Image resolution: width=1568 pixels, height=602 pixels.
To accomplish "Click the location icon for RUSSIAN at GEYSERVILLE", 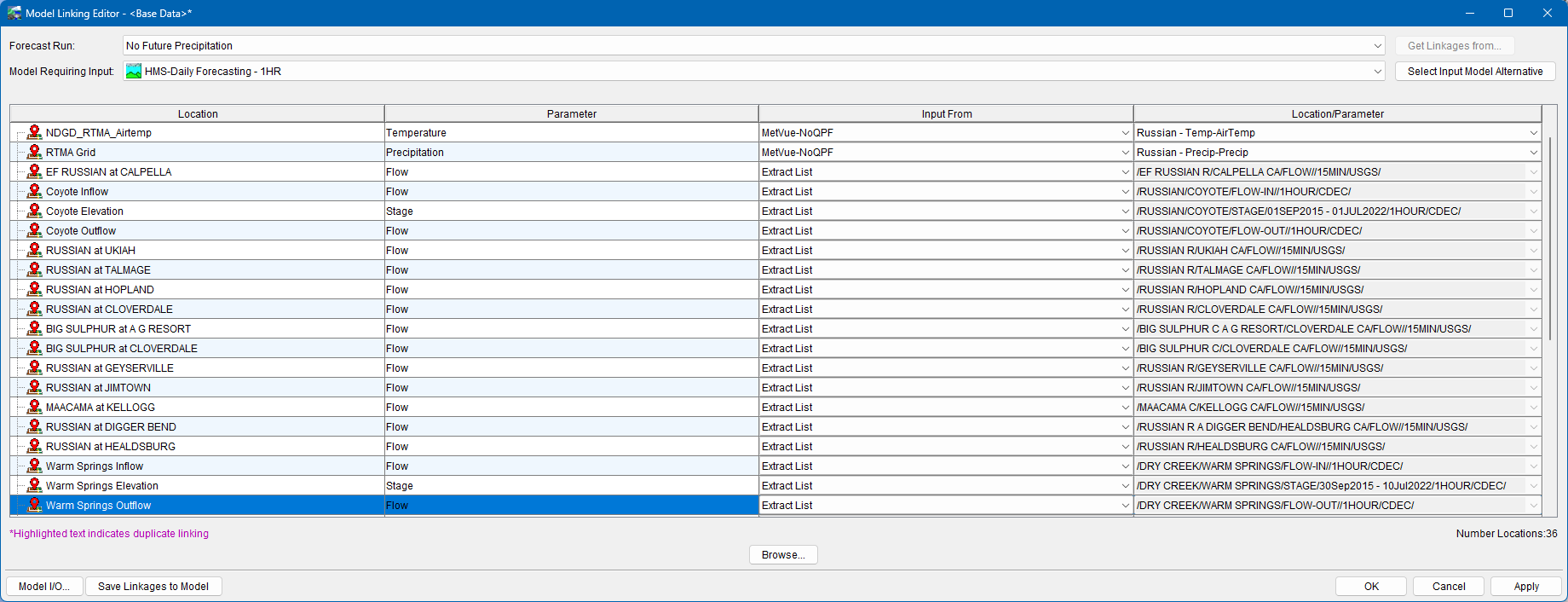I will pyautogui.click(x=34, y=368).
